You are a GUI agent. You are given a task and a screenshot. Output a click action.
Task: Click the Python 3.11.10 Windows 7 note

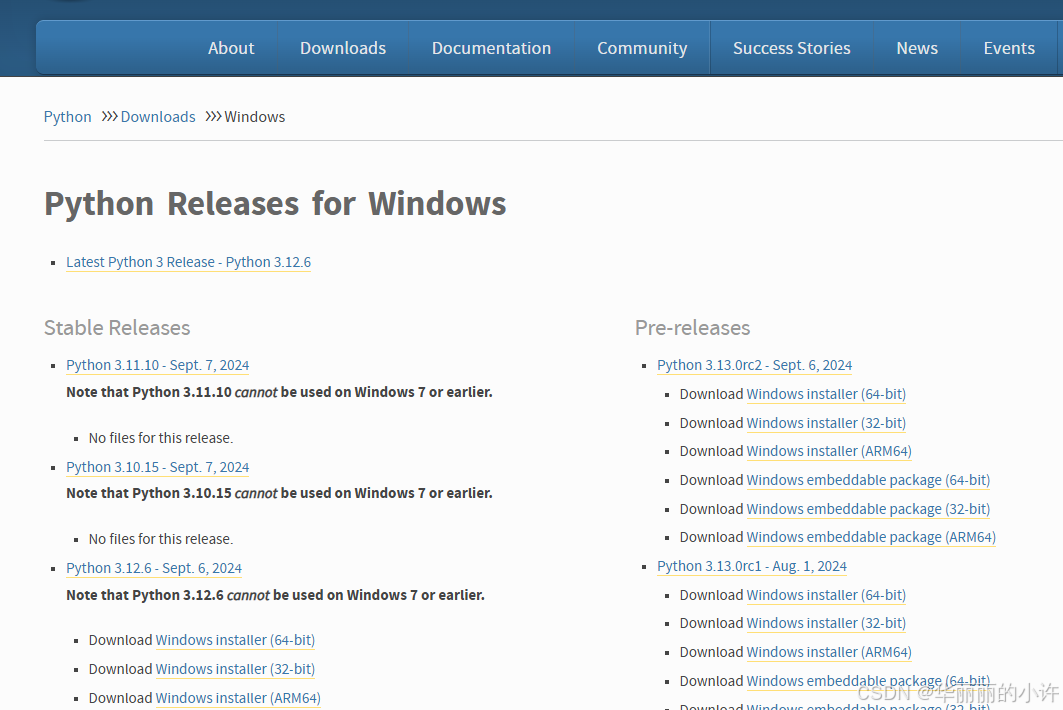coord(279,393)
